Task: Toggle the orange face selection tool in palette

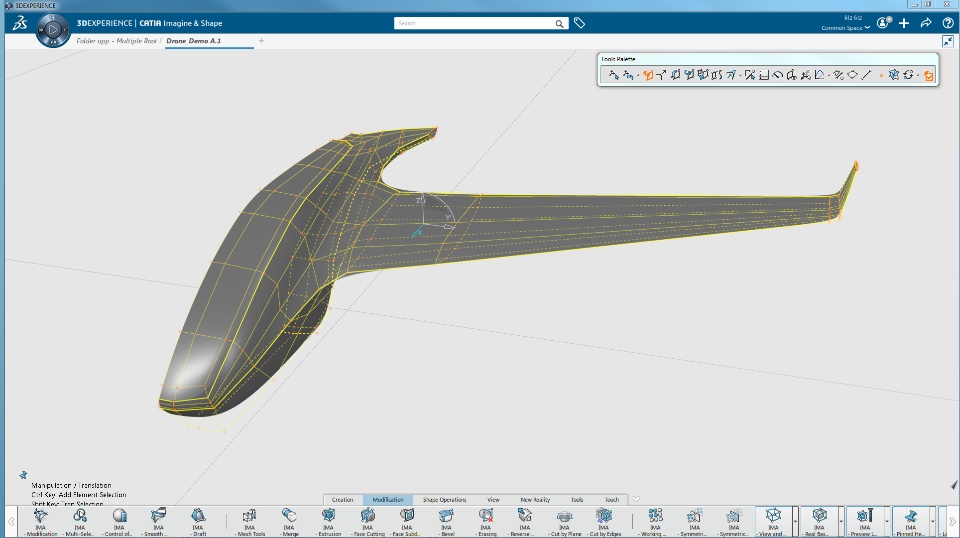Action: coord(648,75)
